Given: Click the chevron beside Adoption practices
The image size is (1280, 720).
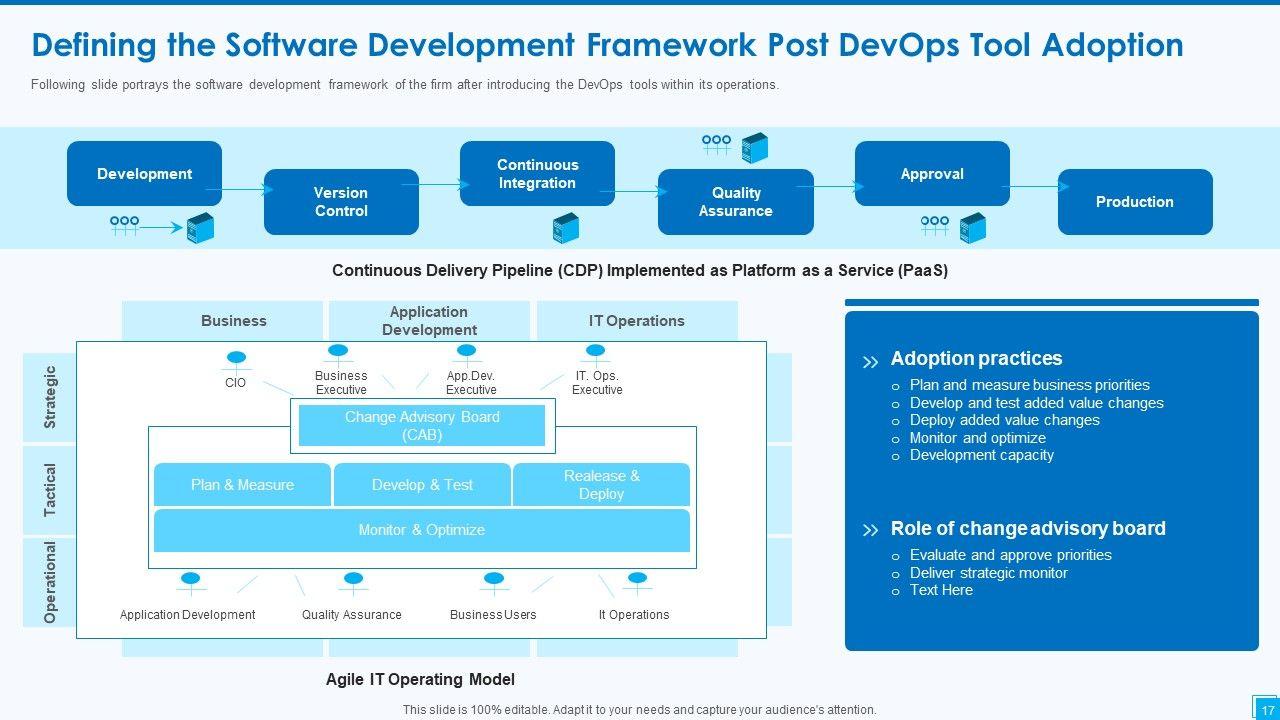Looking at the screenshot, I should point(871,361).
